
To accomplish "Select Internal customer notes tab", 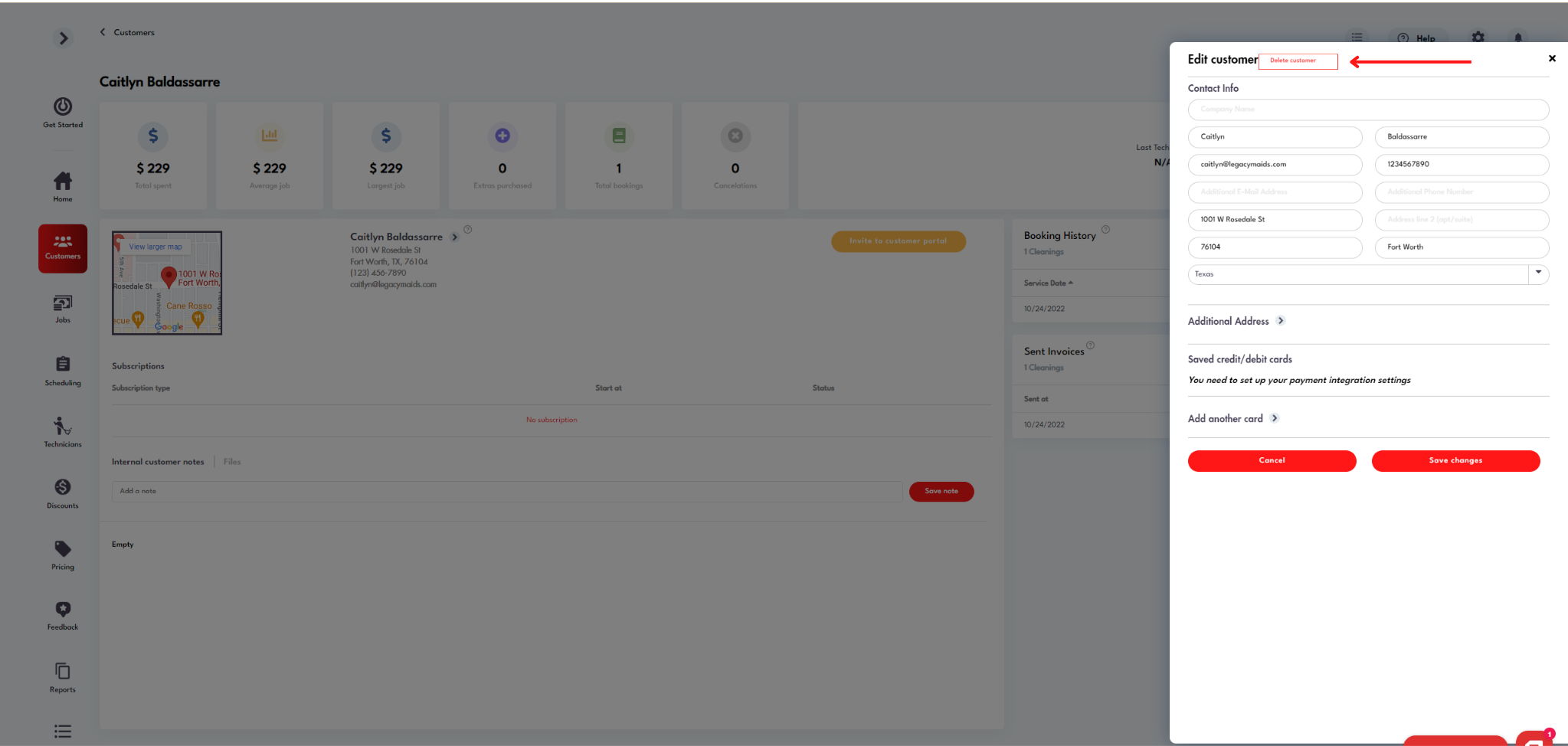I will pos(158,462).
